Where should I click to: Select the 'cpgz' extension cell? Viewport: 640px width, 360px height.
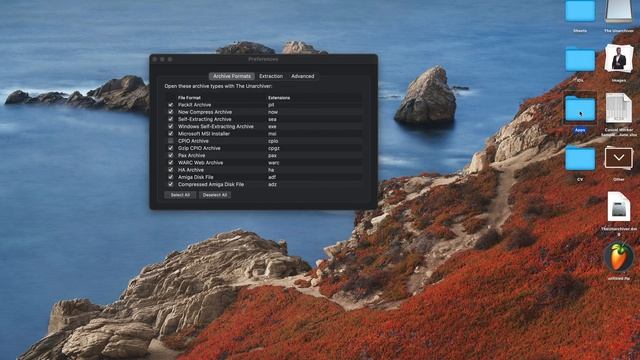[x=274, y=148]
